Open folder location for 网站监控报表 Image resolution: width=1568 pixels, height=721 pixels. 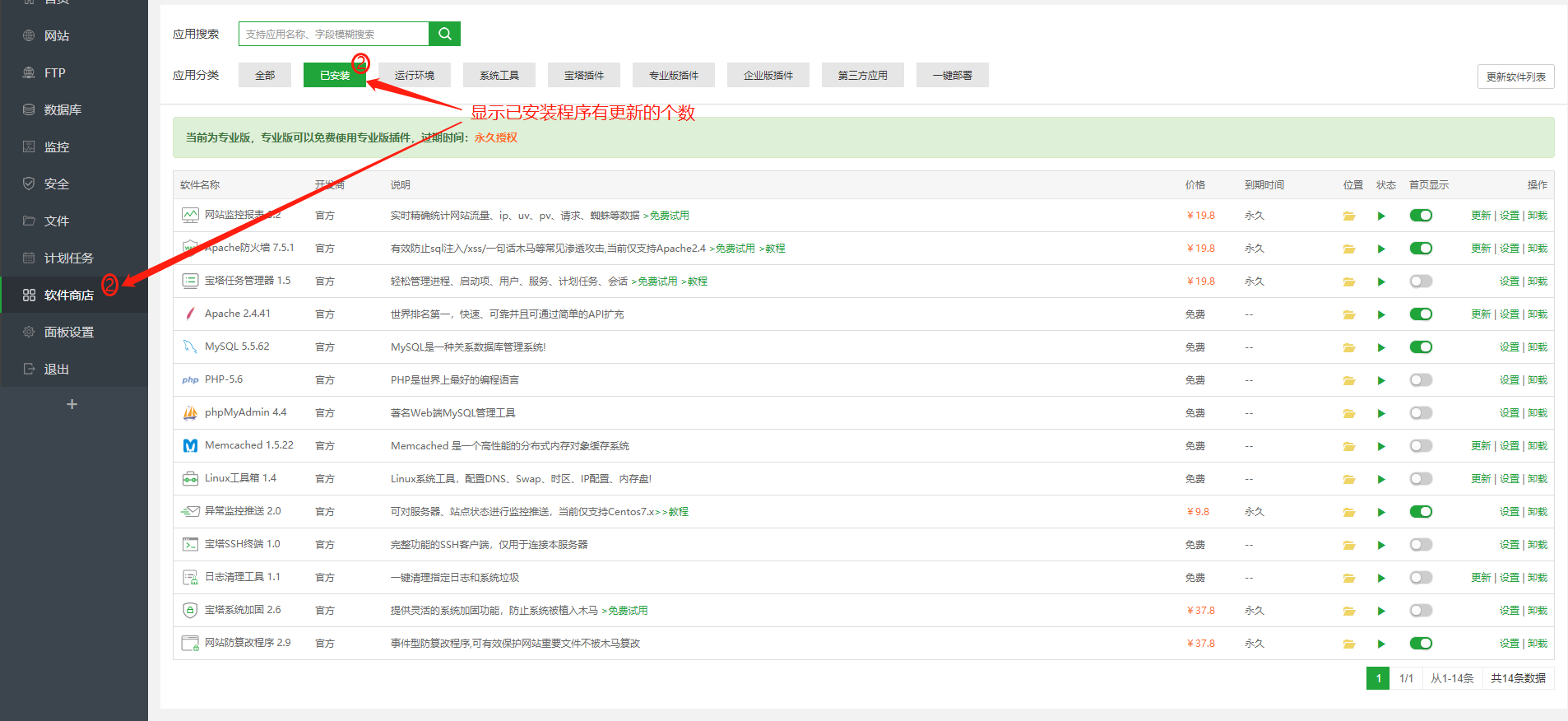1349,216
